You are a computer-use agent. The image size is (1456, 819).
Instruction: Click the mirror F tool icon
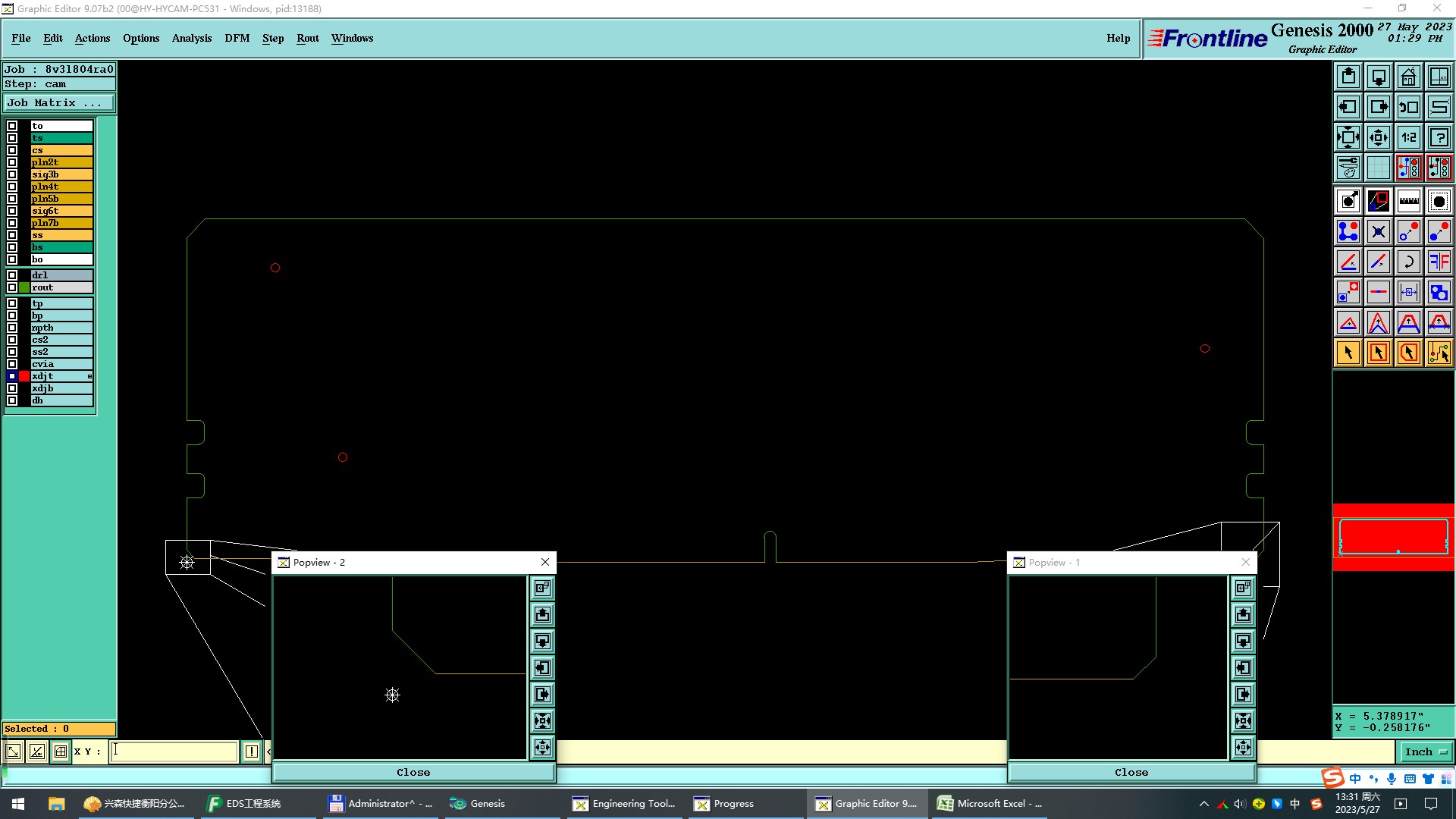point(1439,262)
